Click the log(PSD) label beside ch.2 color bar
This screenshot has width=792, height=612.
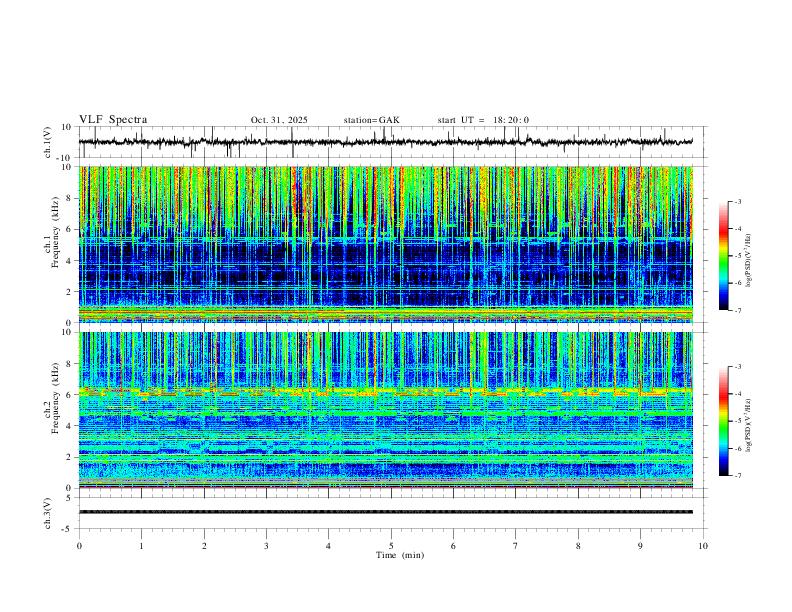749,426
